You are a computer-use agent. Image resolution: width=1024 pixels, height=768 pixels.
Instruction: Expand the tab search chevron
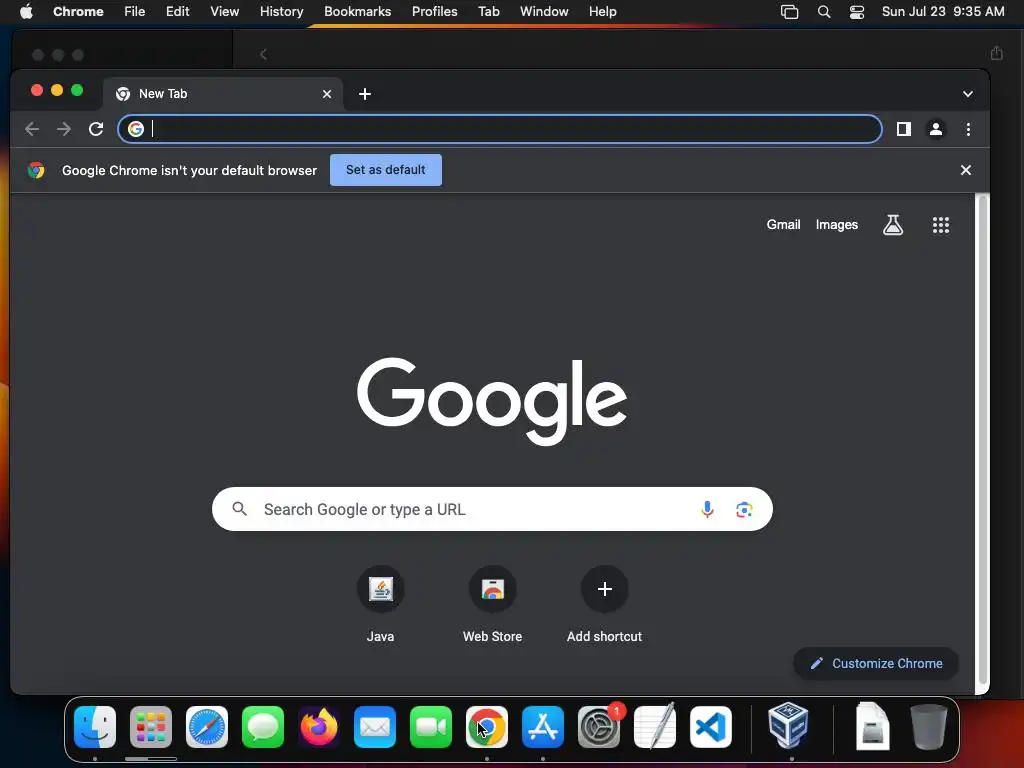coord(968,94)
